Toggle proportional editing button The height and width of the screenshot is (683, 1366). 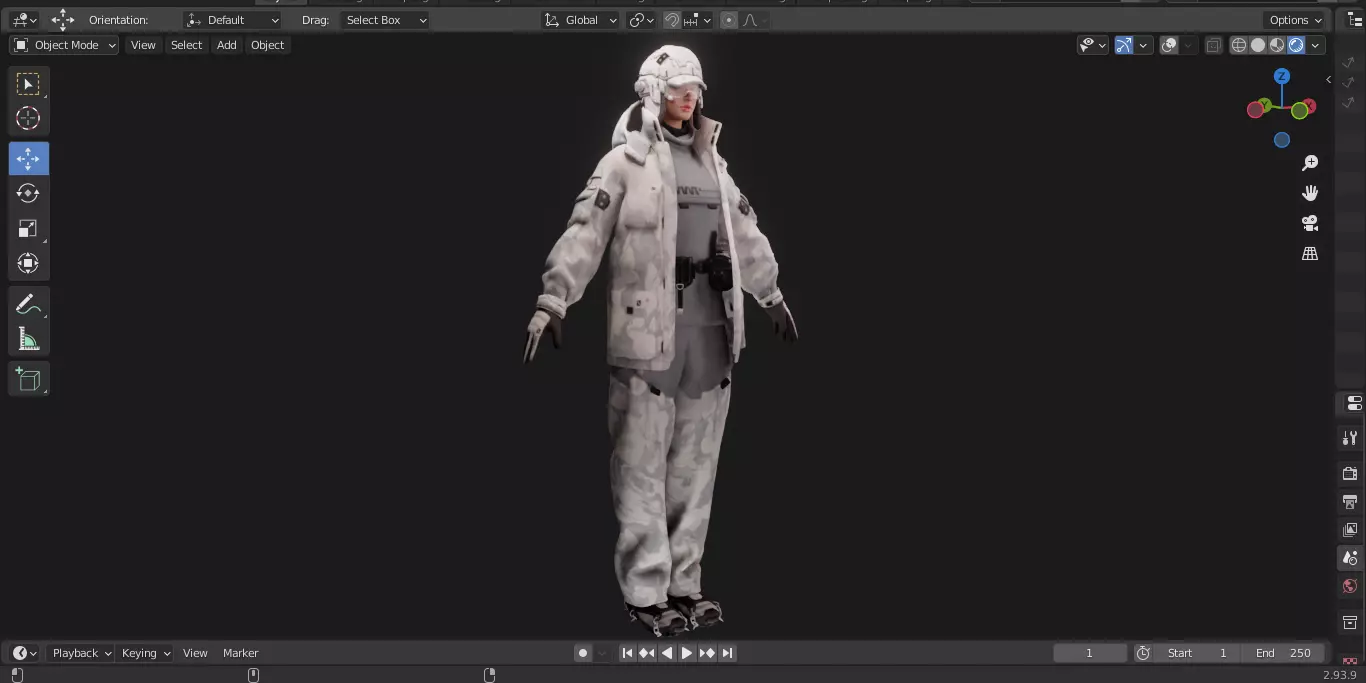click(x=728, y=20)
